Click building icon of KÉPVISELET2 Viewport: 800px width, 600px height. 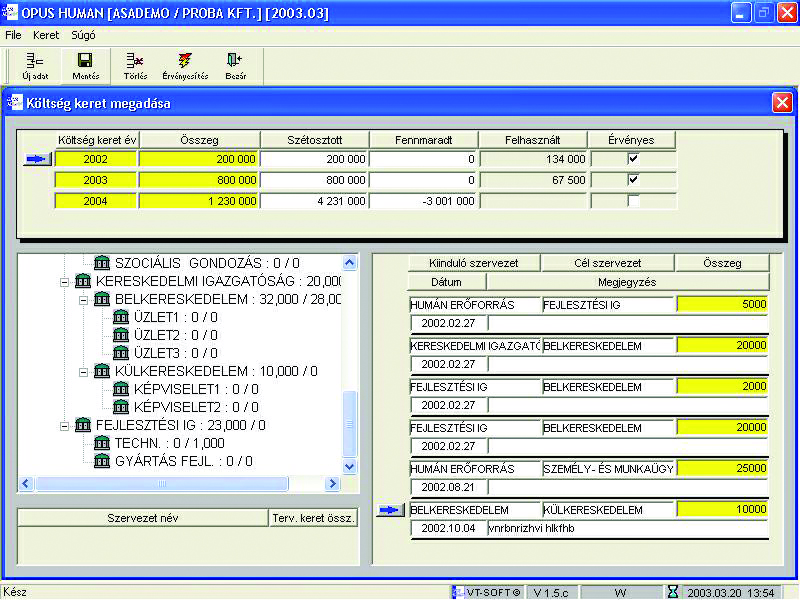[x=121, y=407]
